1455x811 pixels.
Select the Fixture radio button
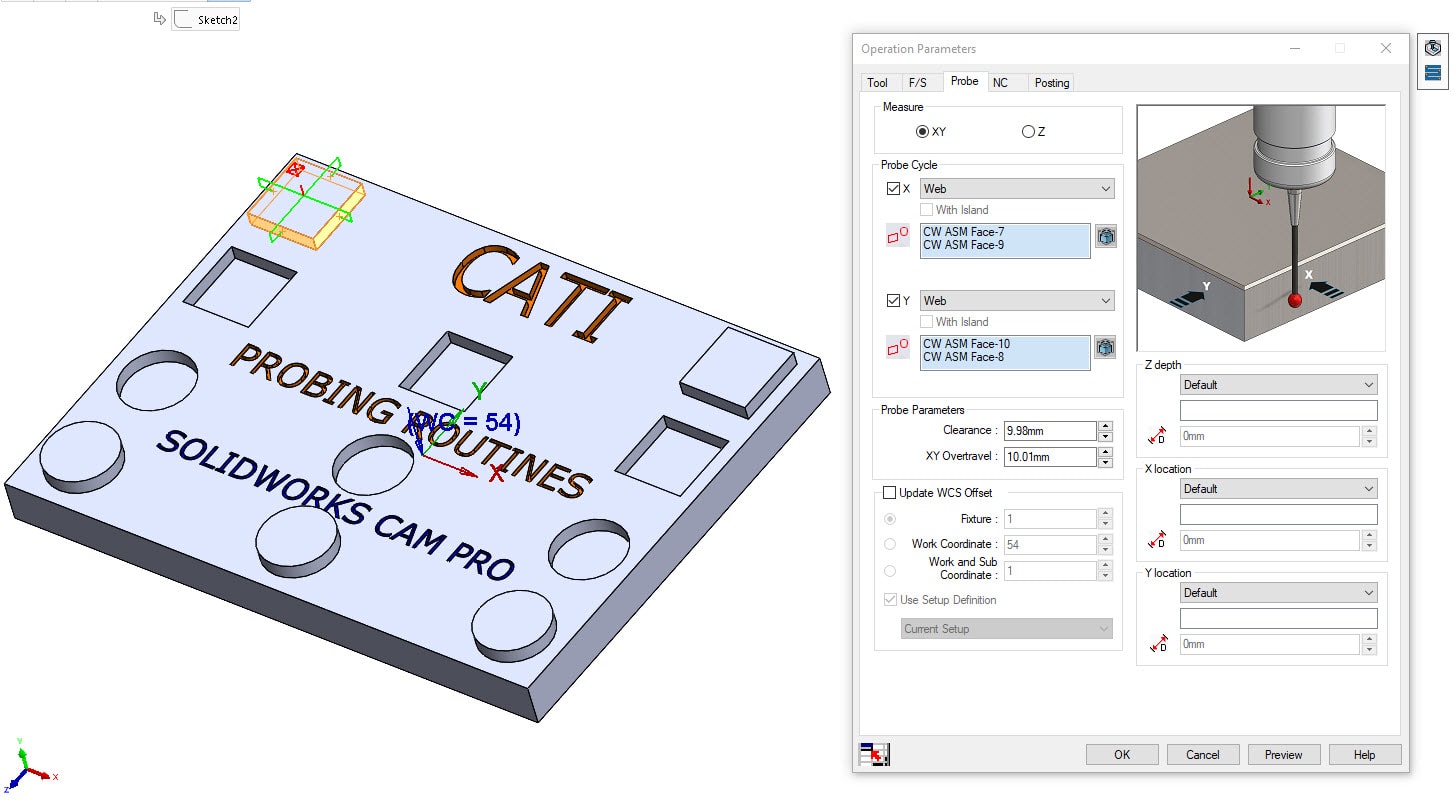(890, 519)
